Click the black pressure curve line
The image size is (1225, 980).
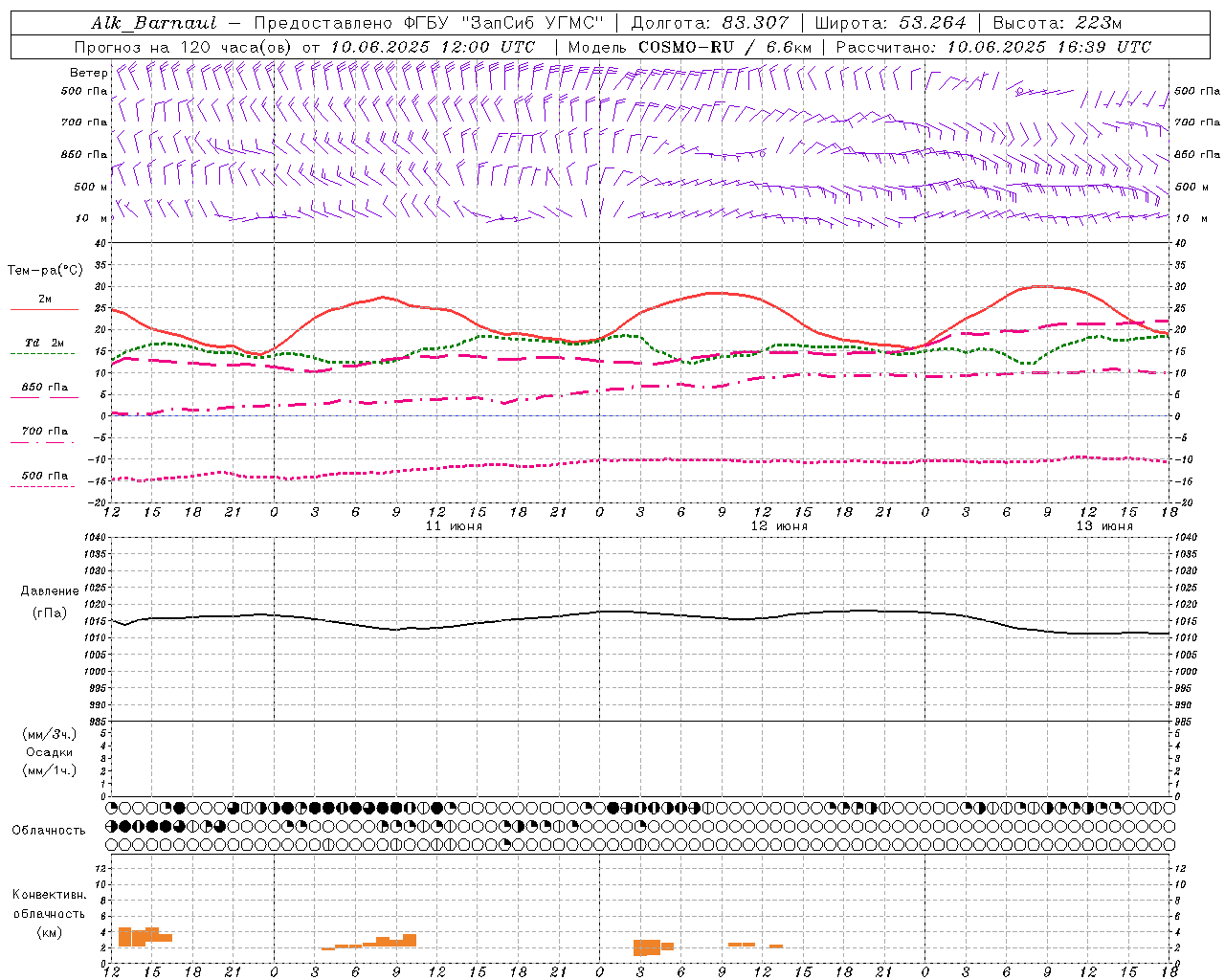click(640, 620)
